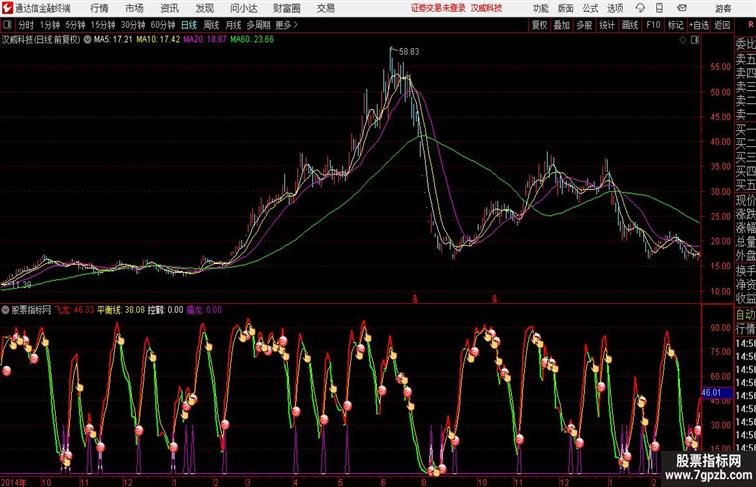Open the 资讯 menu
Image resolution: width=756 pixels, height=487 pixels.
pyautogui.click(x=169, y=8)
